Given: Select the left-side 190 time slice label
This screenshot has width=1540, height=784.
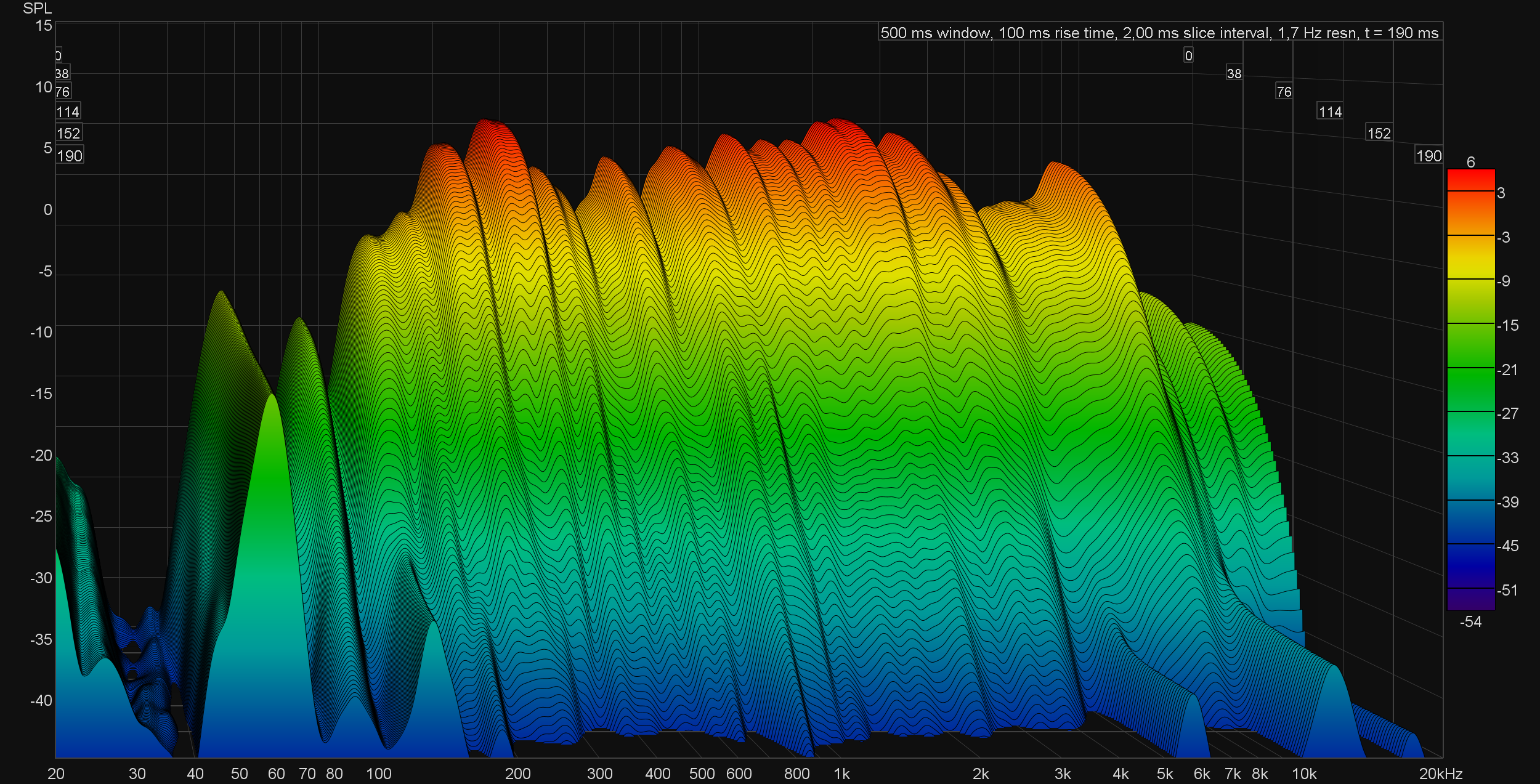Looking at the screenshot, I should (69, 156).
